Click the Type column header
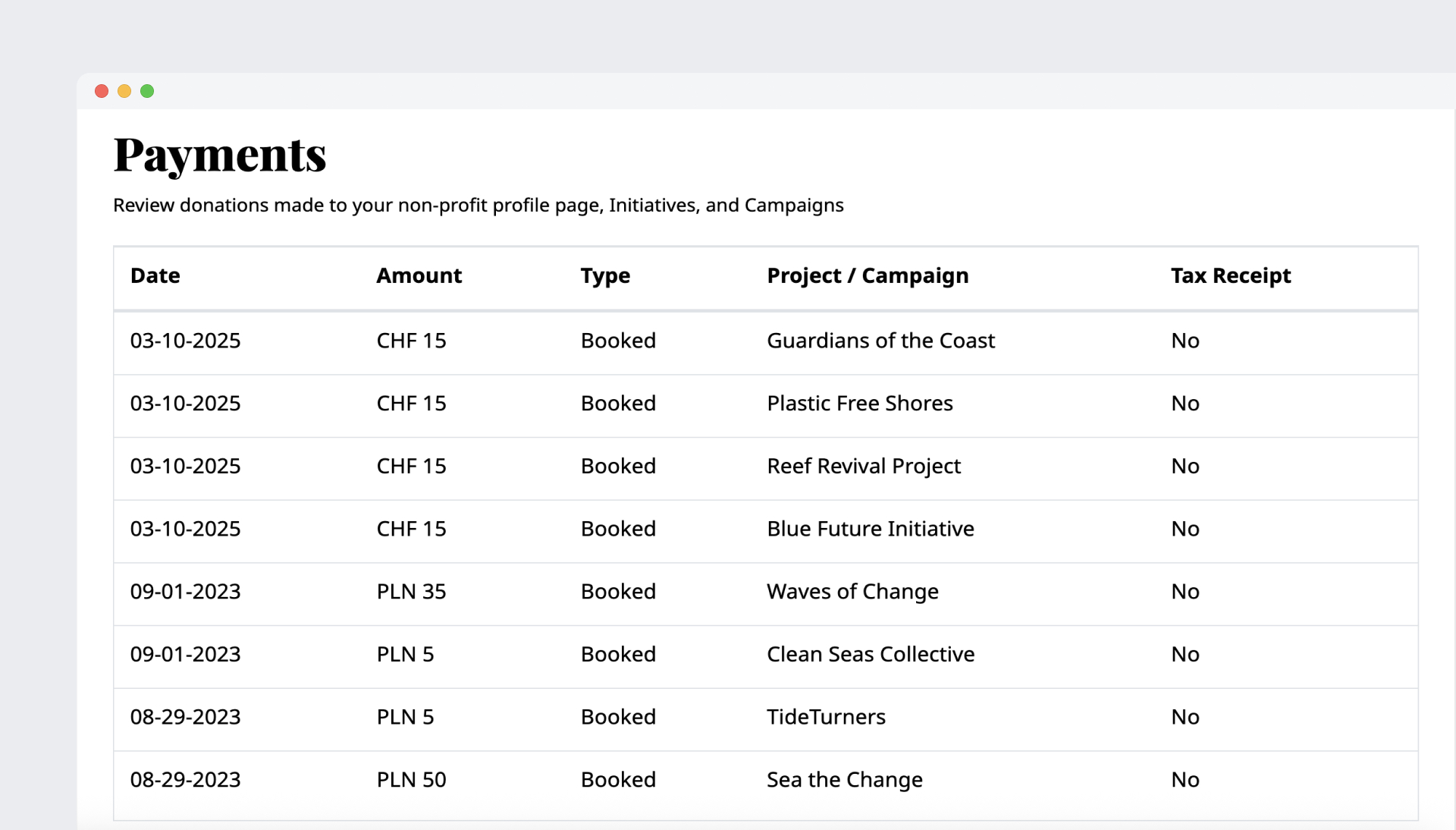 click(x=604, y=275)
